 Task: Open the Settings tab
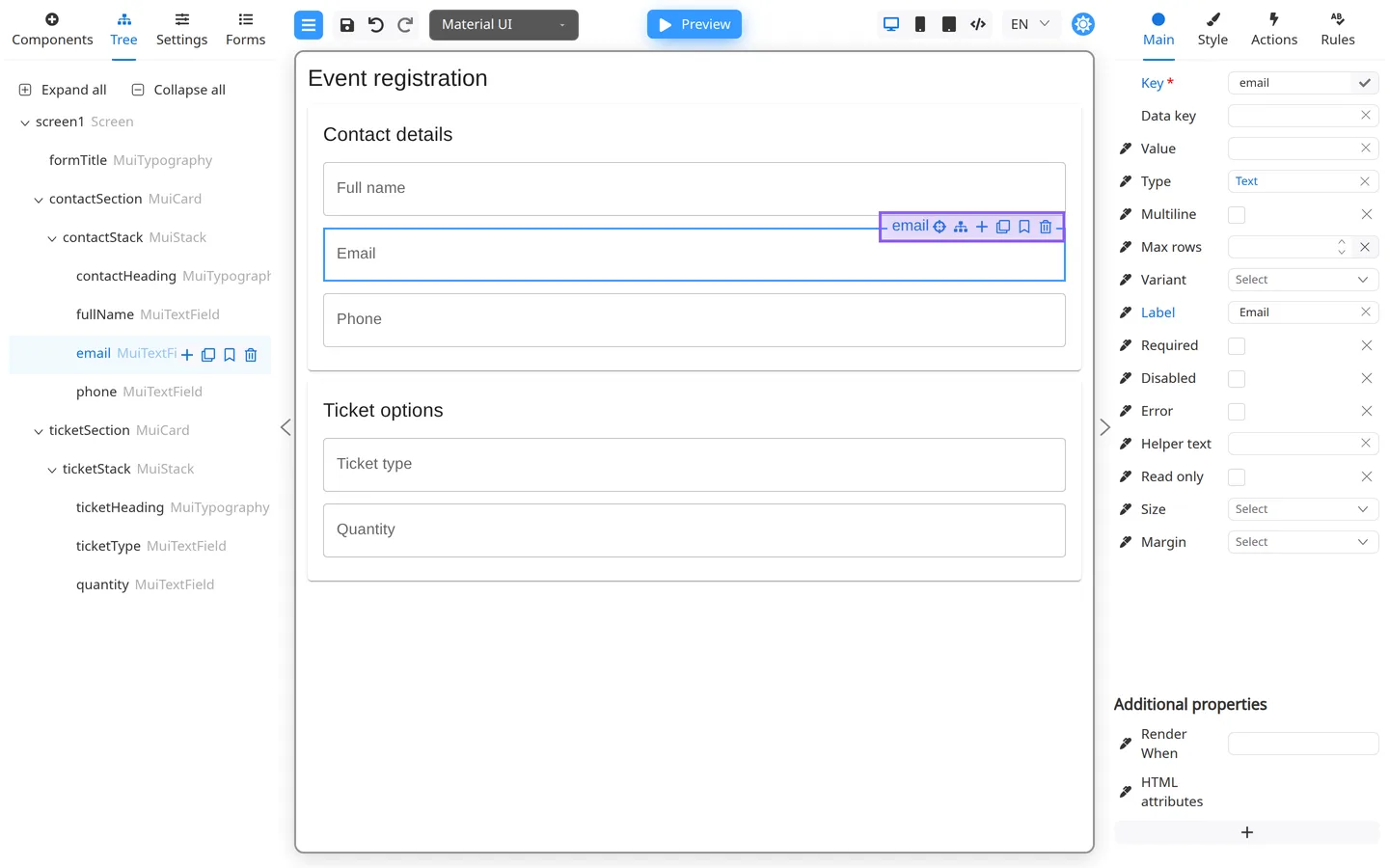click(181, 30)
